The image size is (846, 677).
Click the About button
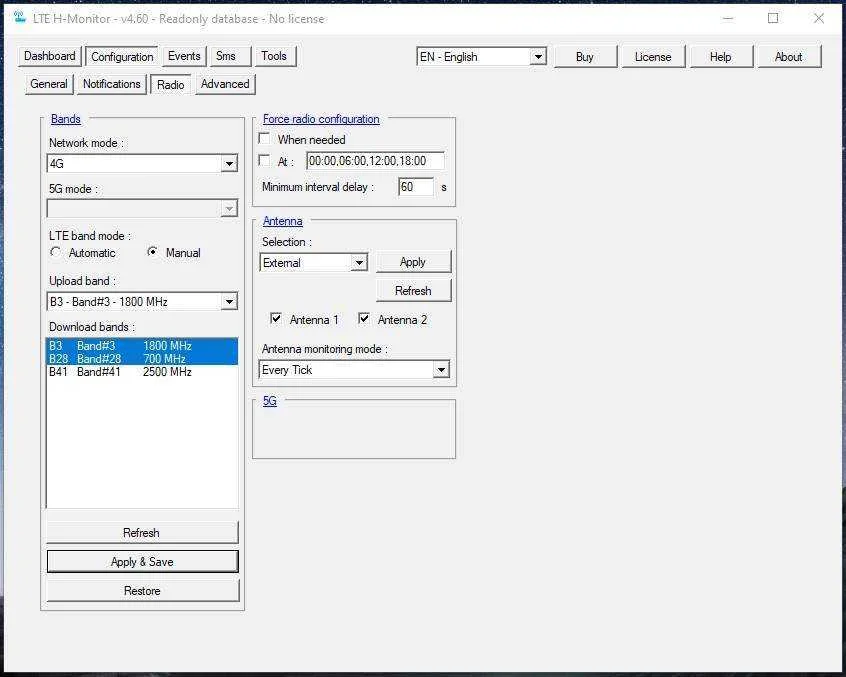click(x=789, y=57)
